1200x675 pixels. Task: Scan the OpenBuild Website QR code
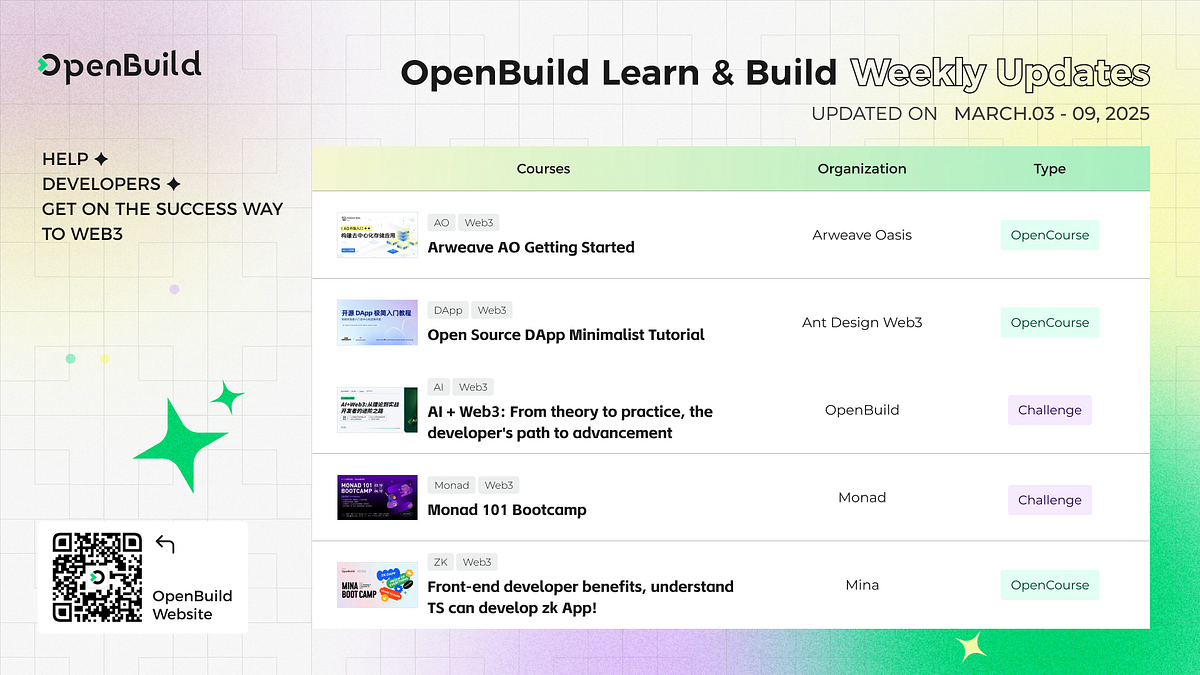pos(99,577)
